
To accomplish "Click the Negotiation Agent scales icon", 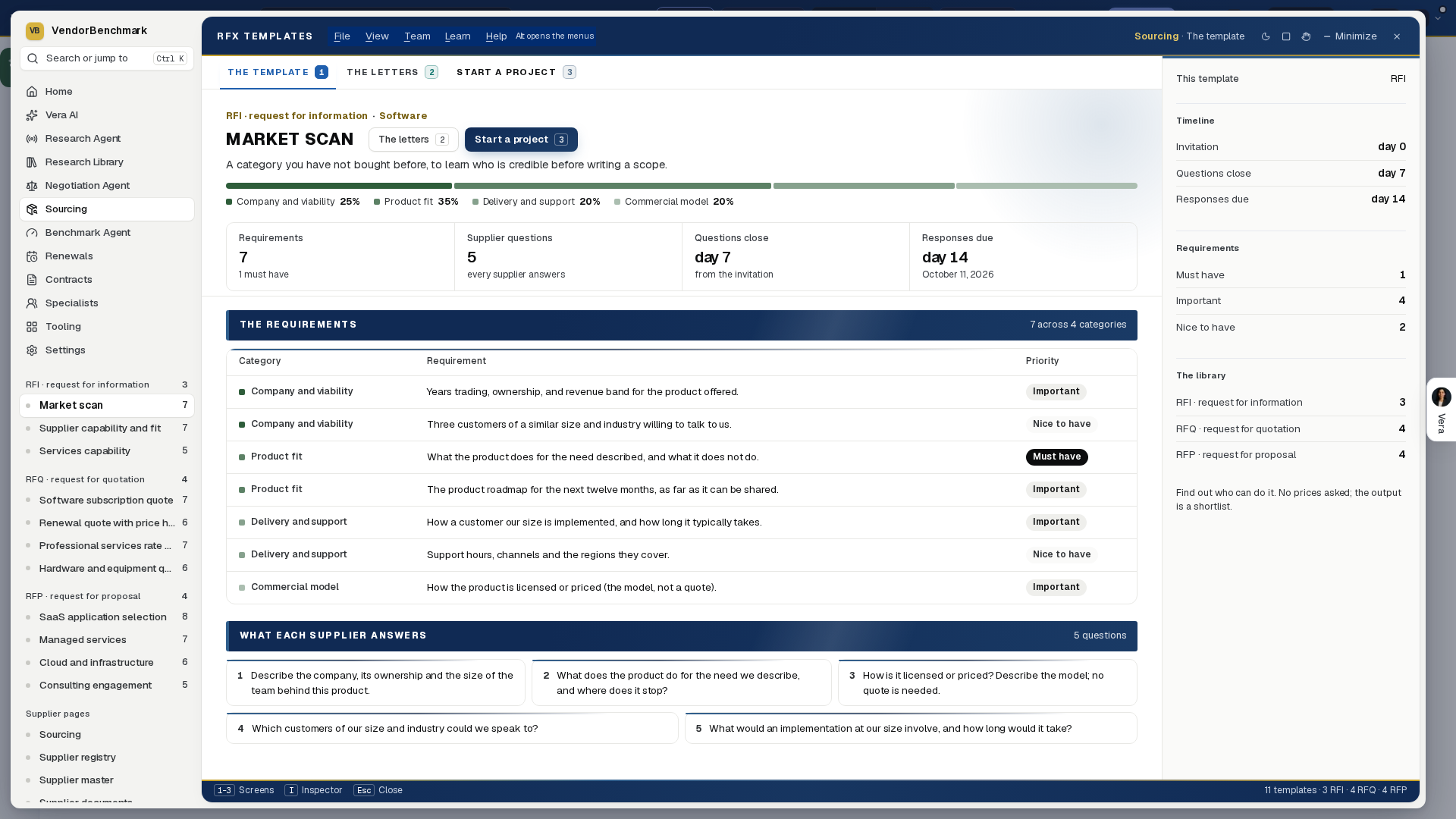I will pos(32,186).
